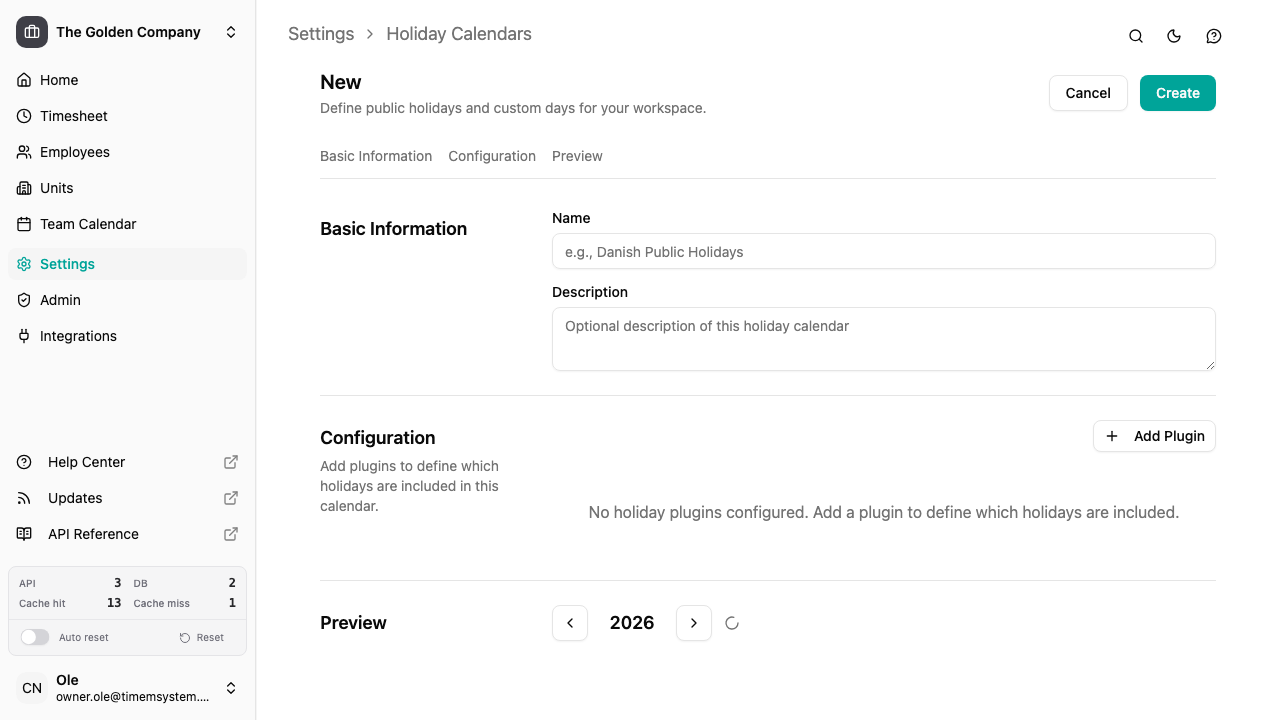Switch to the Configuration tab
1280x720 pixels.
point(492,156)
